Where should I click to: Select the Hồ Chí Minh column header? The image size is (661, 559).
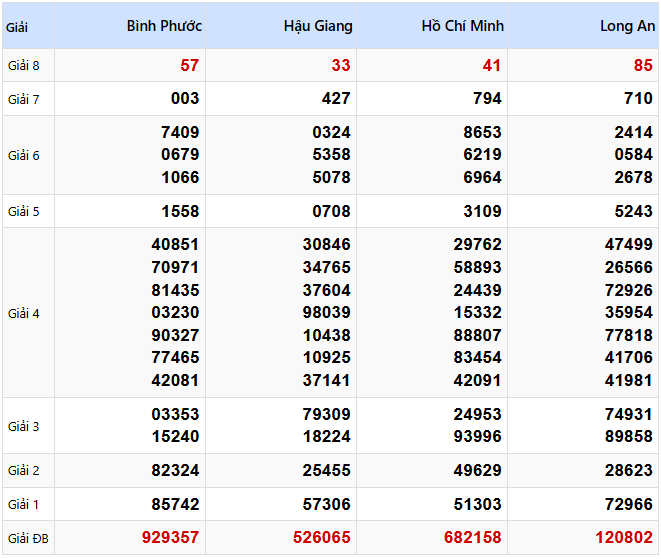[462, 26]
